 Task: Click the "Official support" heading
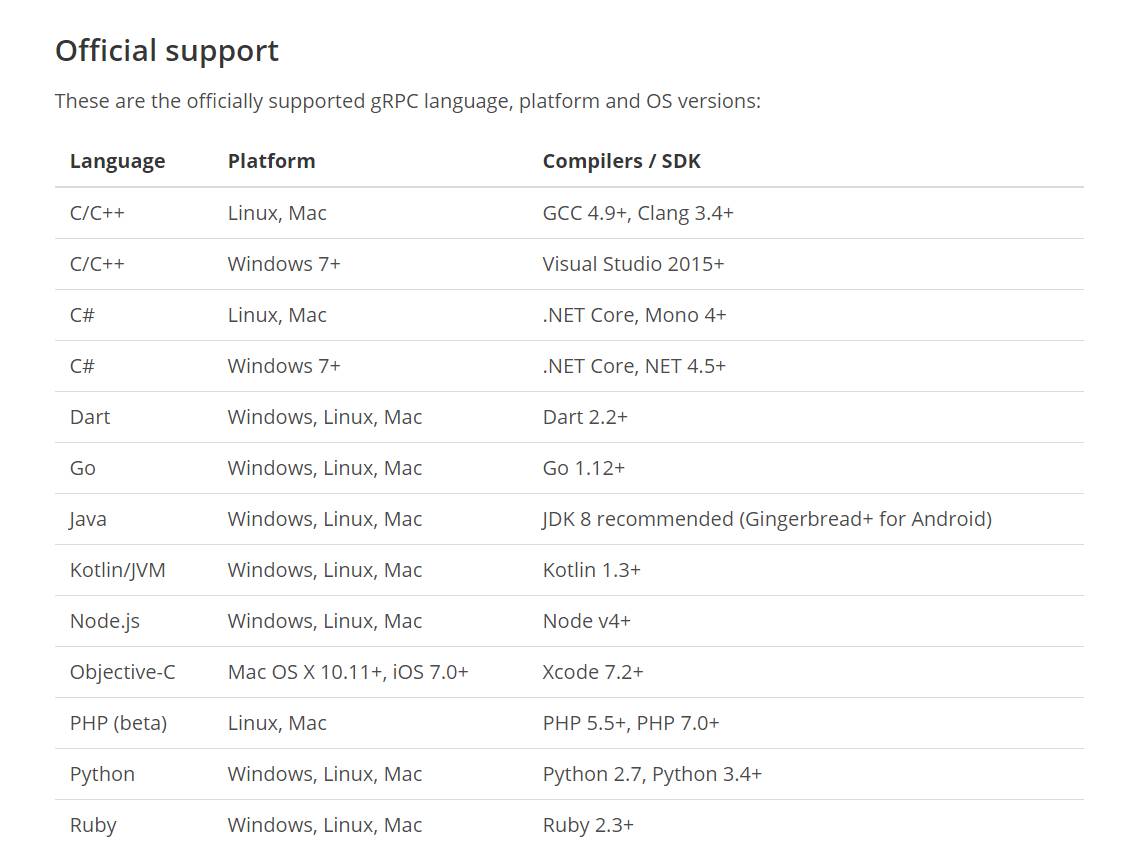click(166, 51)
